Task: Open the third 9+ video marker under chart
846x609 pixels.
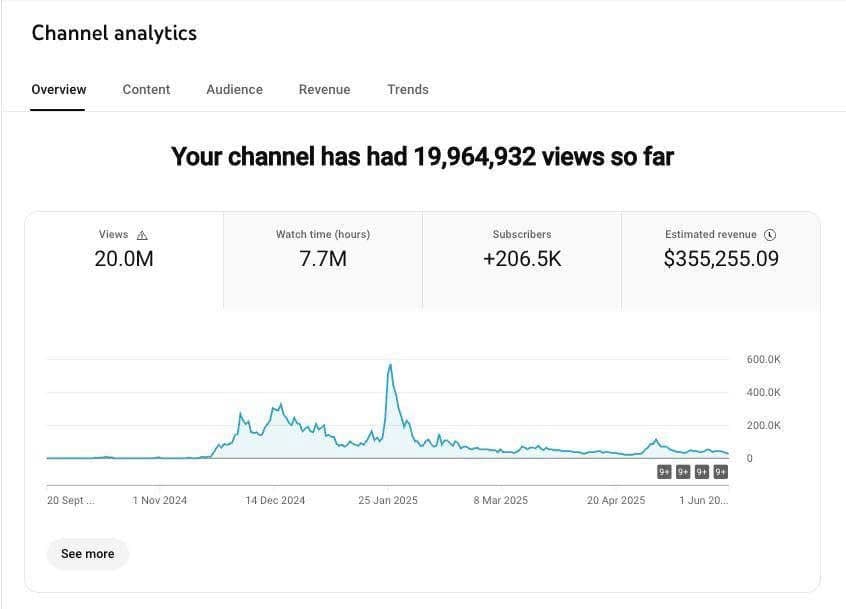Action: [x=702, y=472]
